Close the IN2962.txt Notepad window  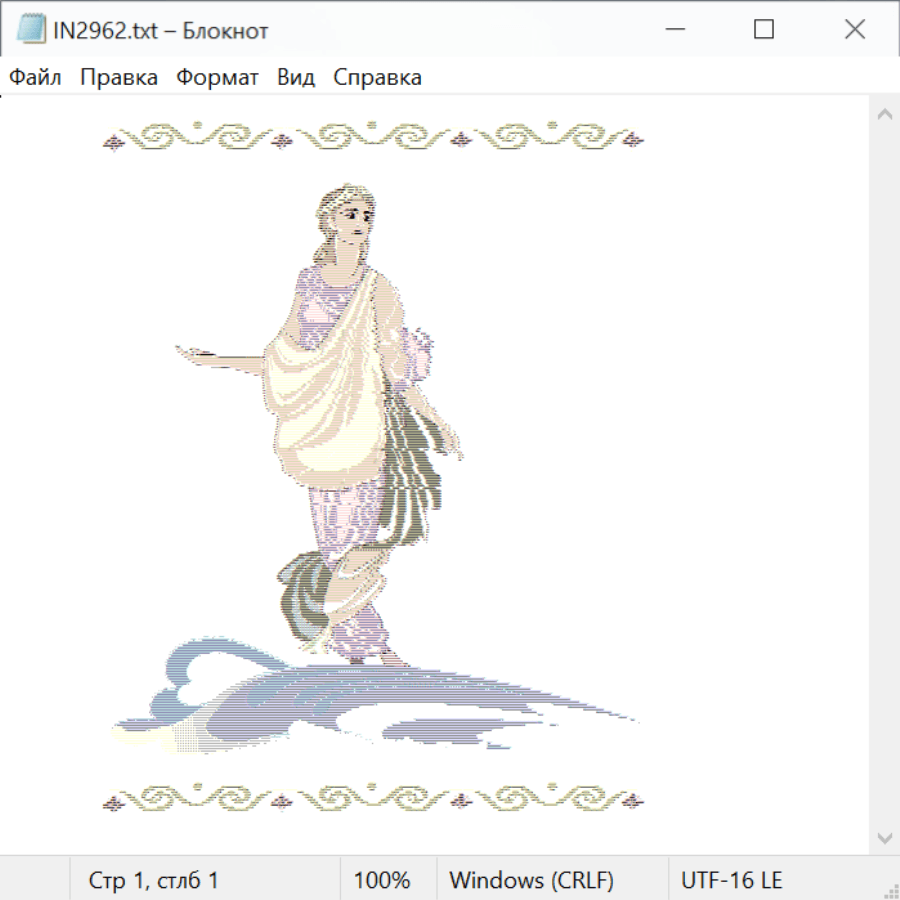click(854, 30)
